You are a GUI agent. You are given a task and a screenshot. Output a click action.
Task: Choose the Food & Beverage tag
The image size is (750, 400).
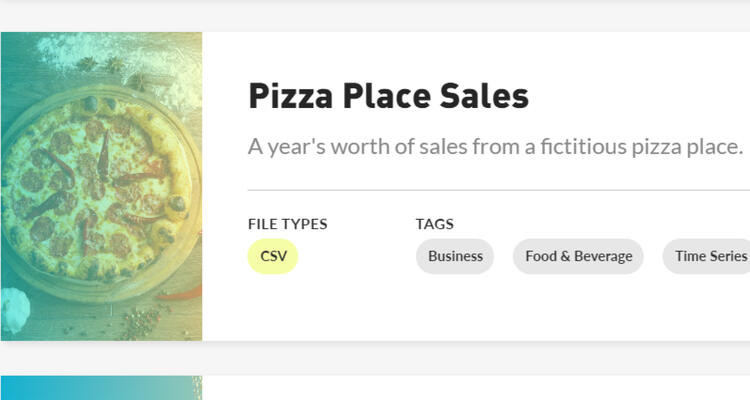click(x=578, y=256)
